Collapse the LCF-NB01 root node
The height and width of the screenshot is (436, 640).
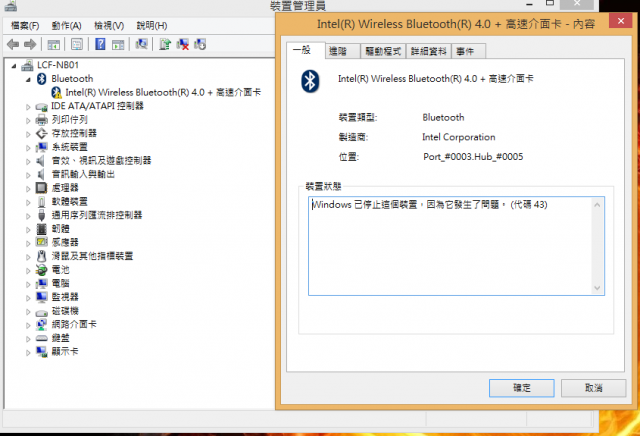[x=14, y=66]
